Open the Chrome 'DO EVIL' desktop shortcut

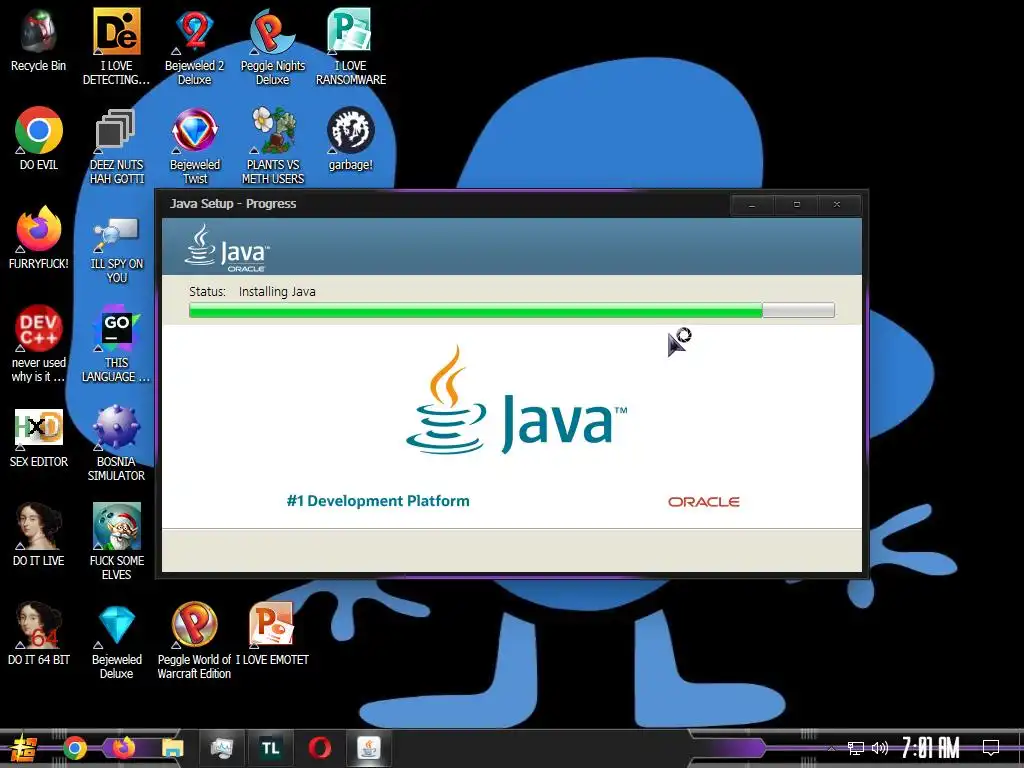[39, 138]
